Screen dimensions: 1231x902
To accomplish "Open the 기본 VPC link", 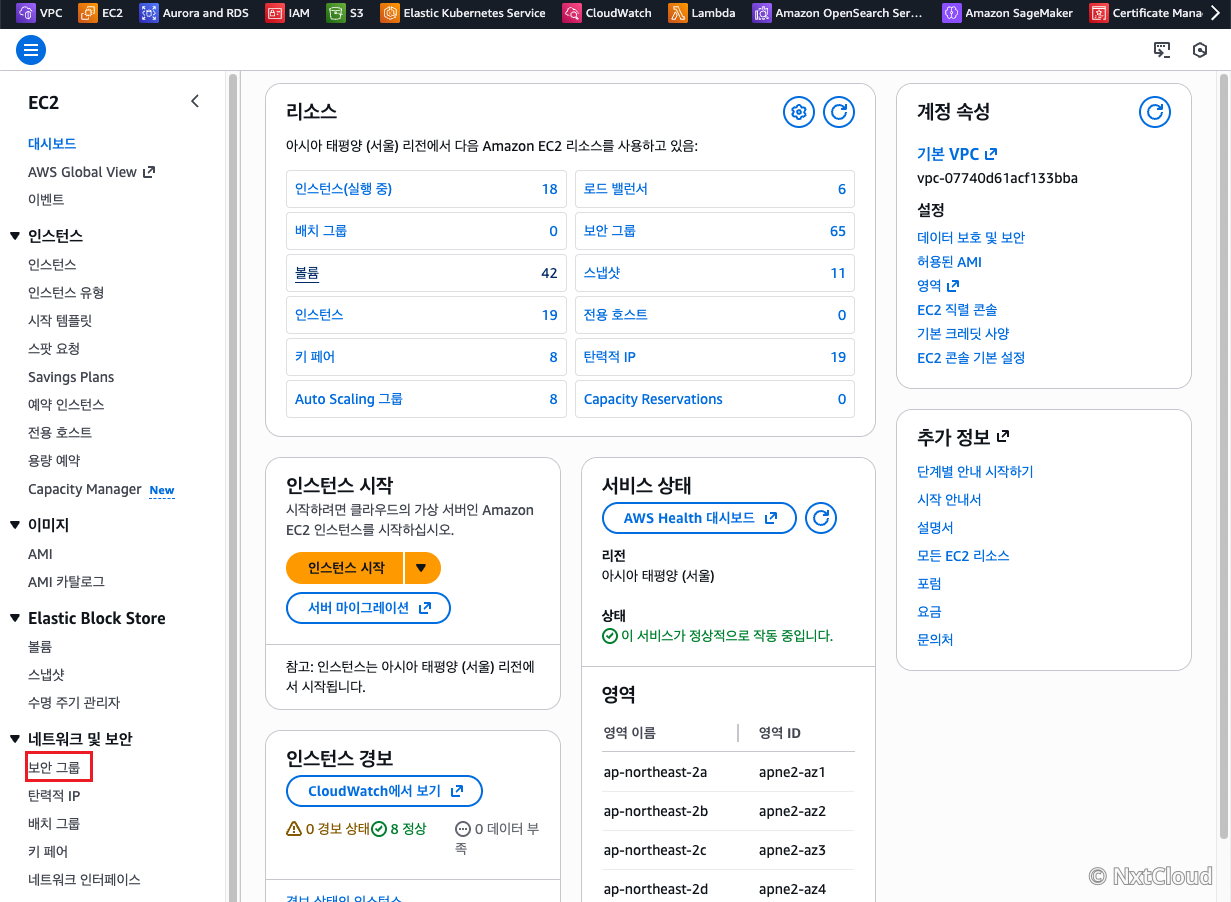I will (x=948, y=154).
